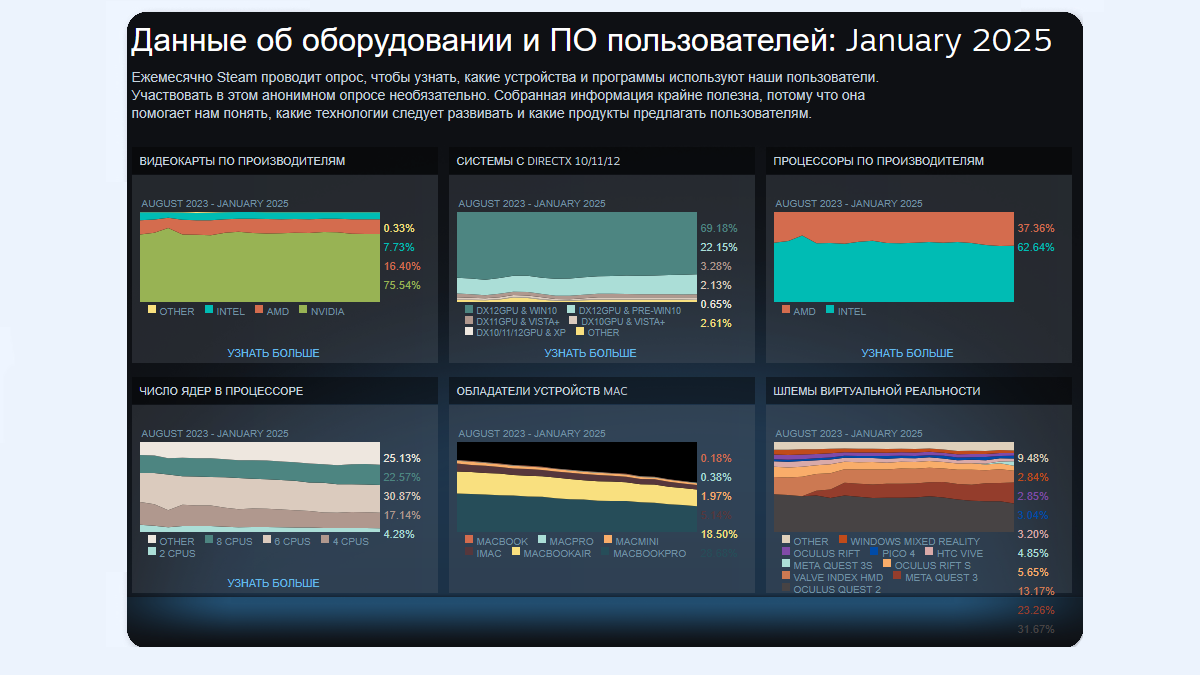This screenshot has width=1200, height=675.
Task: Click the OCULUS QUEST 2 legend swatch
Action: pyautogui.click(x=785, y=588)
